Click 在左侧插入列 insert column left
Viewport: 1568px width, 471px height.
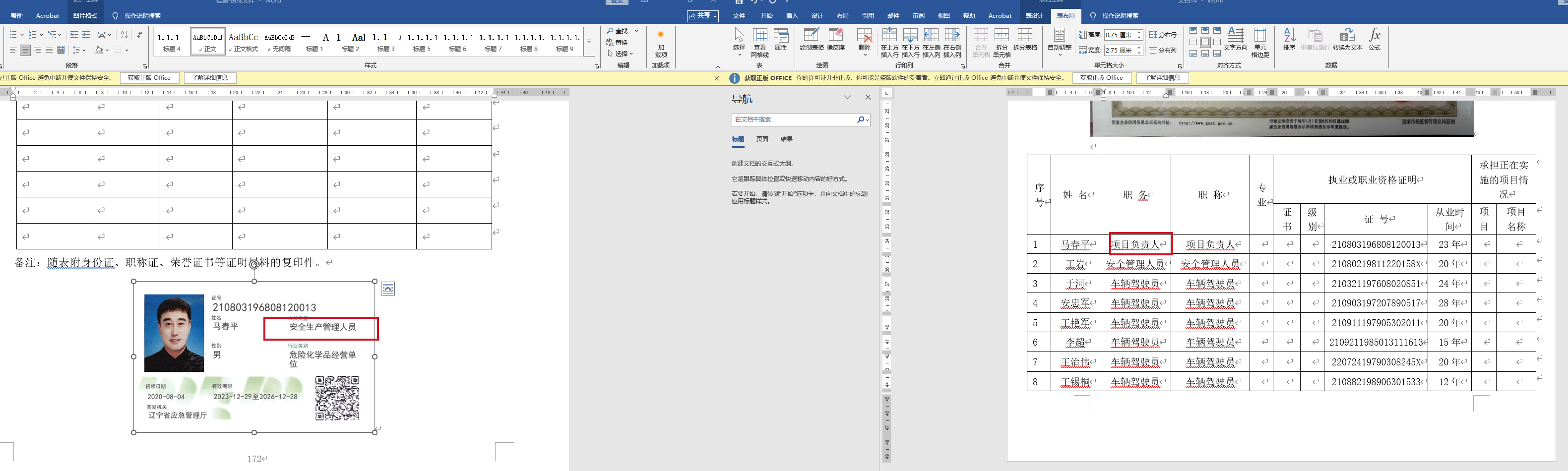pyautogui.click(x=931, y=43)
